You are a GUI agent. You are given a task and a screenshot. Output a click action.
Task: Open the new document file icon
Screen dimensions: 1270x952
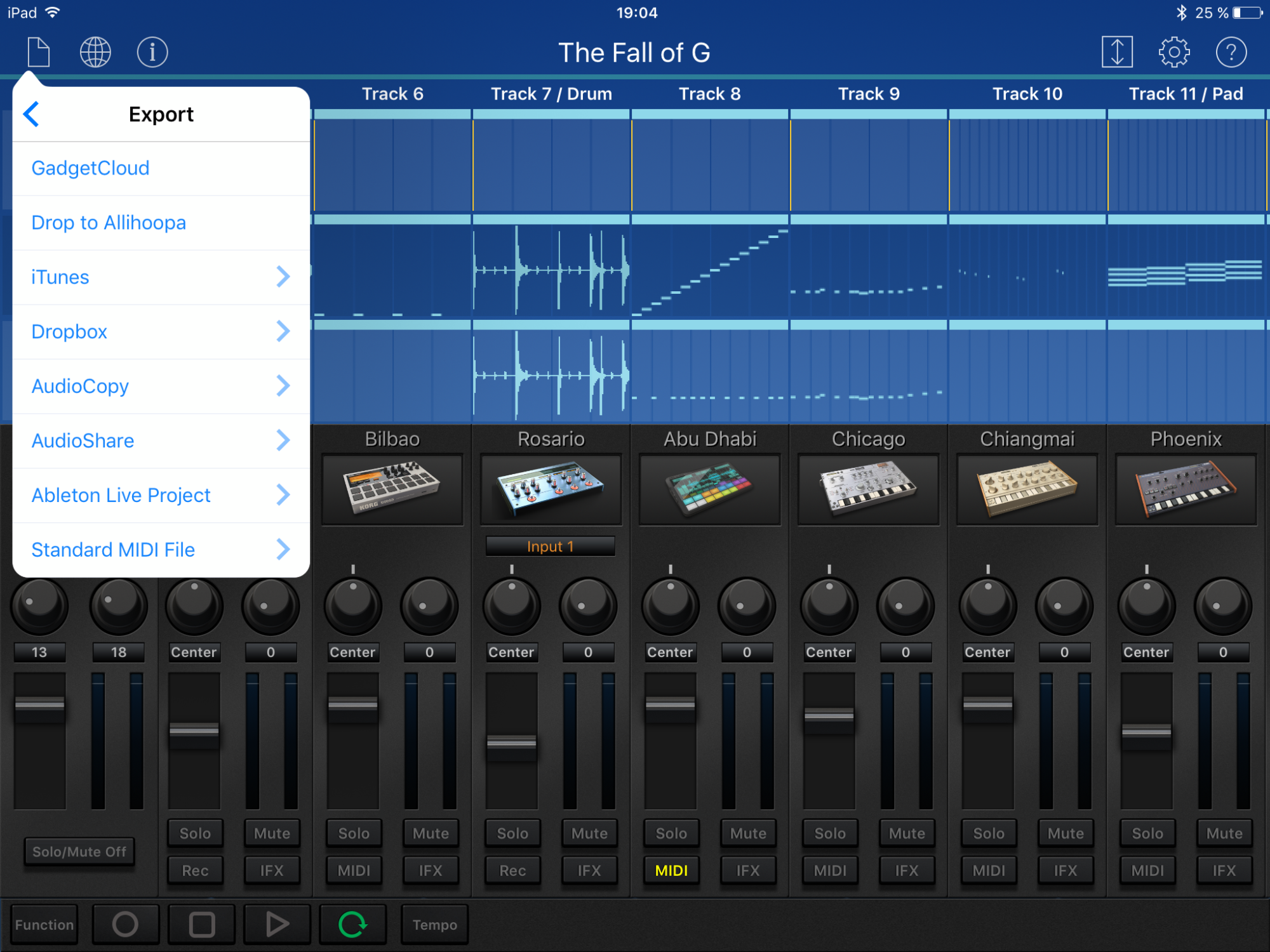[39, 52]
